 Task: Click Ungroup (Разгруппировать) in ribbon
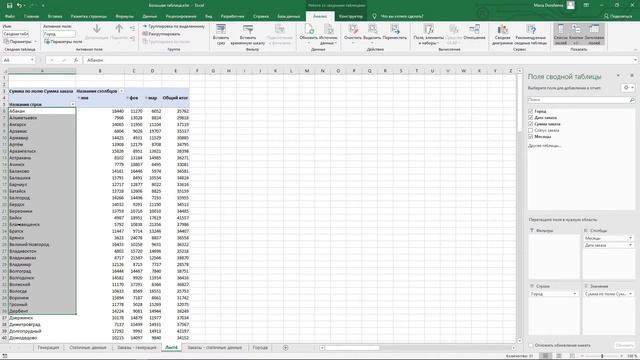pos(162,34)
